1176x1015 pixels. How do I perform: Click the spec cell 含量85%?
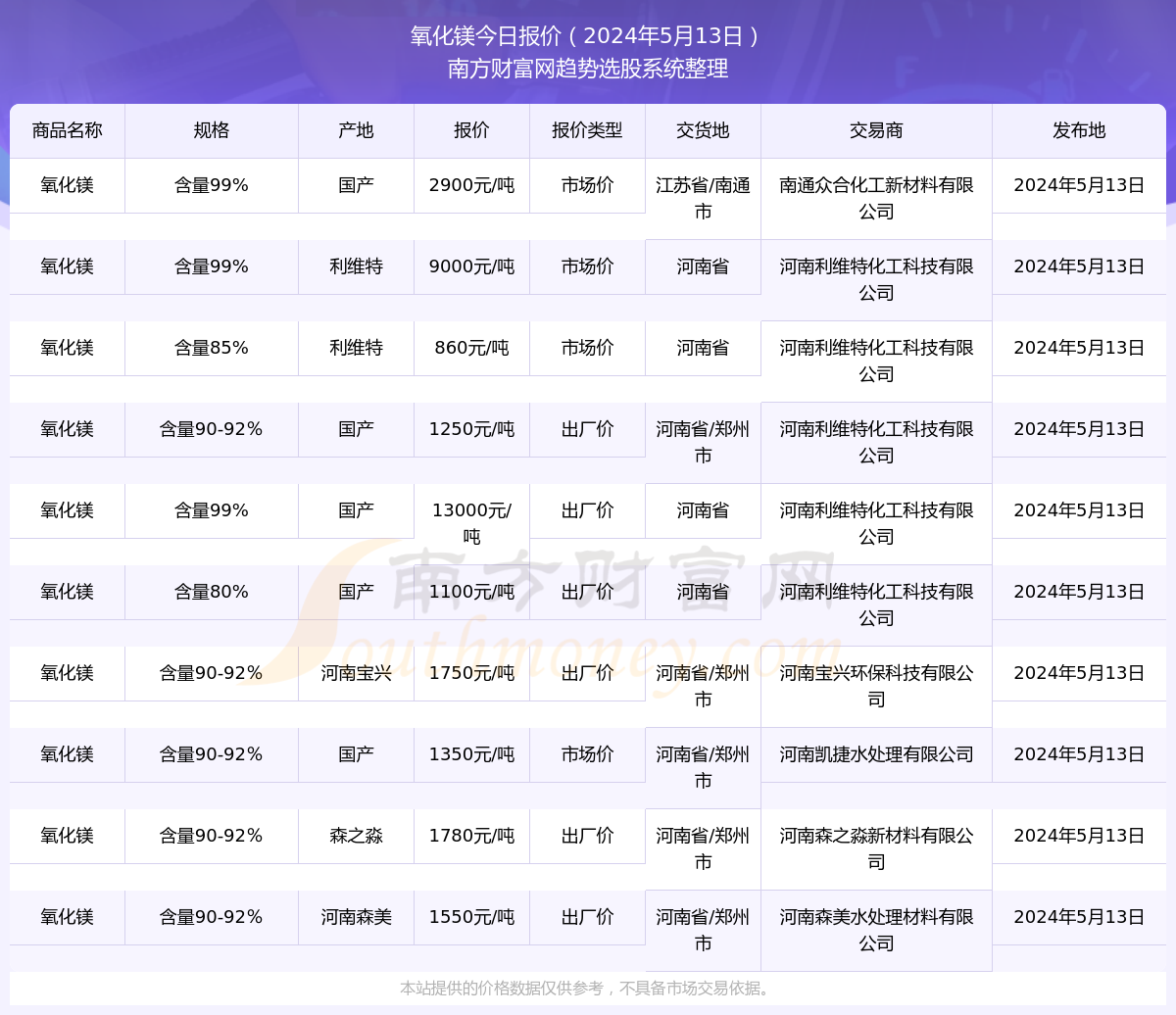coord(212,348)
